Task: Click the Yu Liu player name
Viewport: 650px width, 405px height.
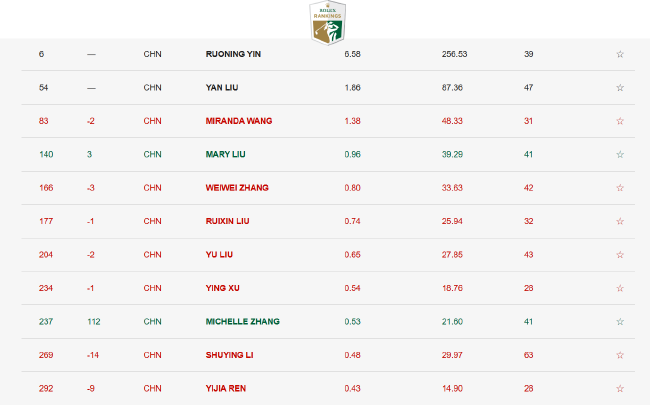Action: [x=219, y=255]
